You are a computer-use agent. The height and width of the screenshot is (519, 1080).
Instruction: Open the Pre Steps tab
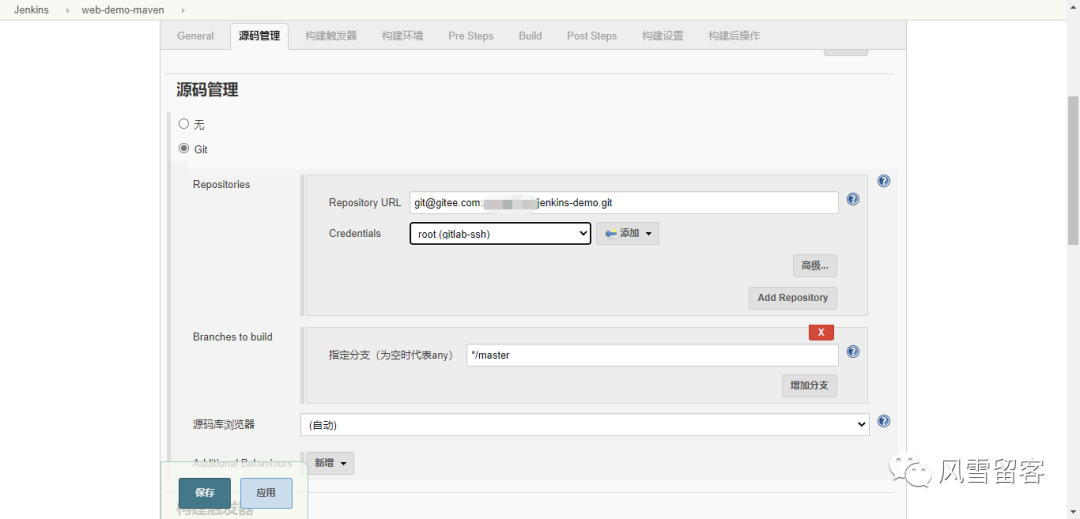[x=471, y=36]
